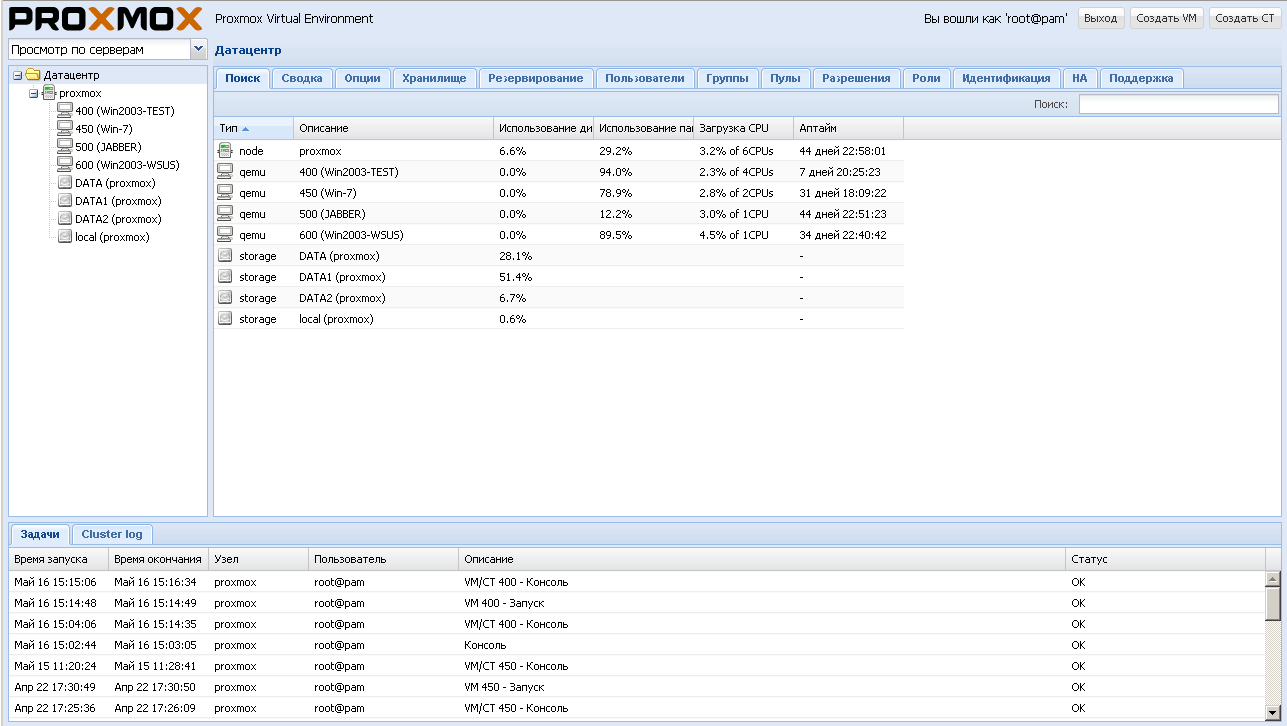Click the node icon in the proxmox grid row
Screen dimensions: 1287x726
click(225, 150)
